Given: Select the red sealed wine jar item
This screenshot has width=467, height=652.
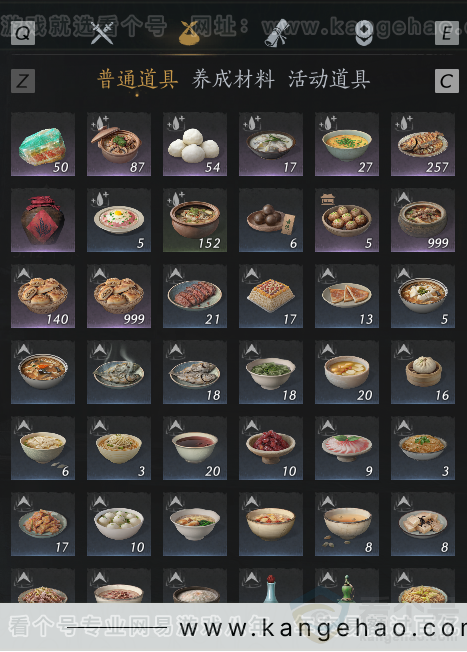Looking at the screenshot, I should (x=43, y=220).
